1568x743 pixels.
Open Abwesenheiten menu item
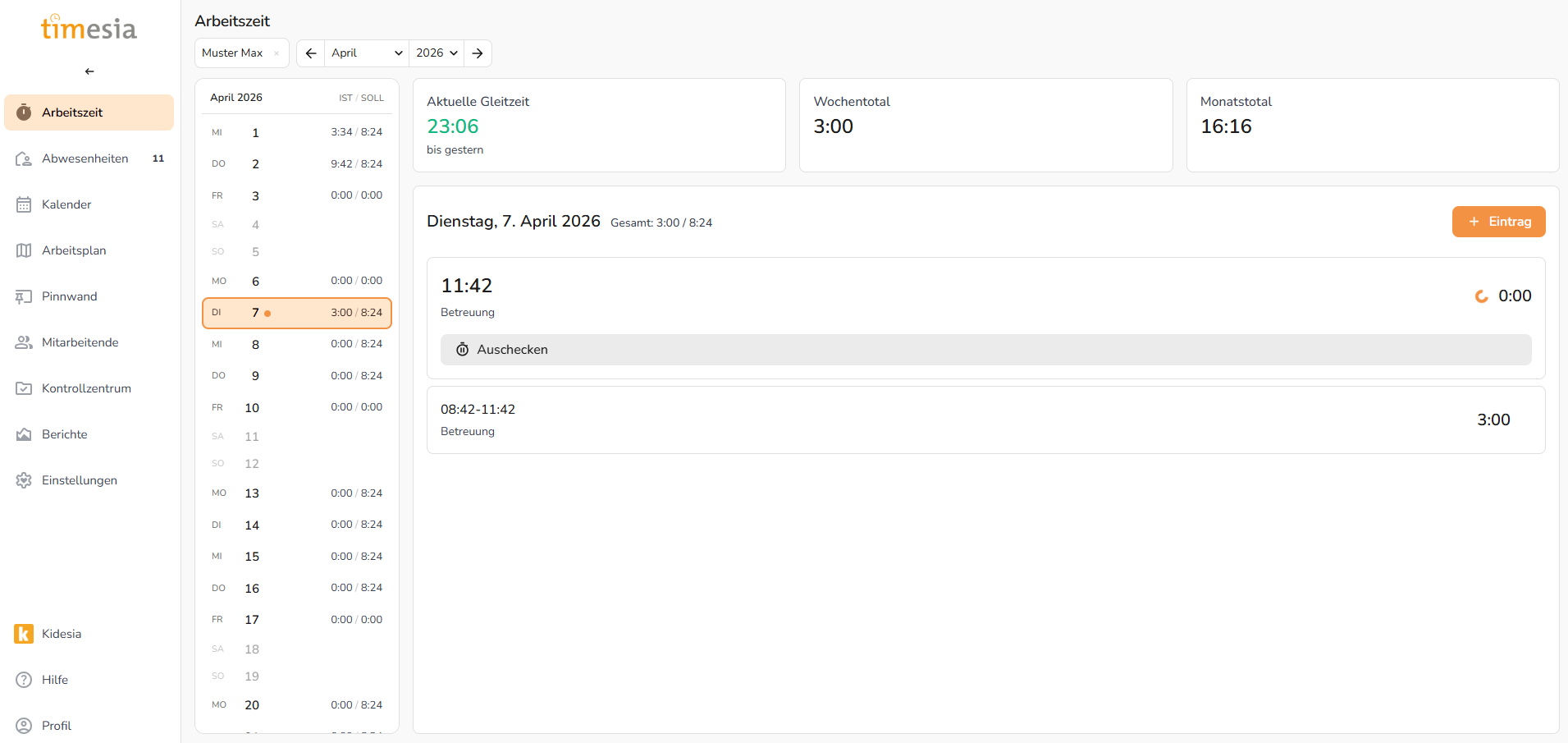coord(85,158)
